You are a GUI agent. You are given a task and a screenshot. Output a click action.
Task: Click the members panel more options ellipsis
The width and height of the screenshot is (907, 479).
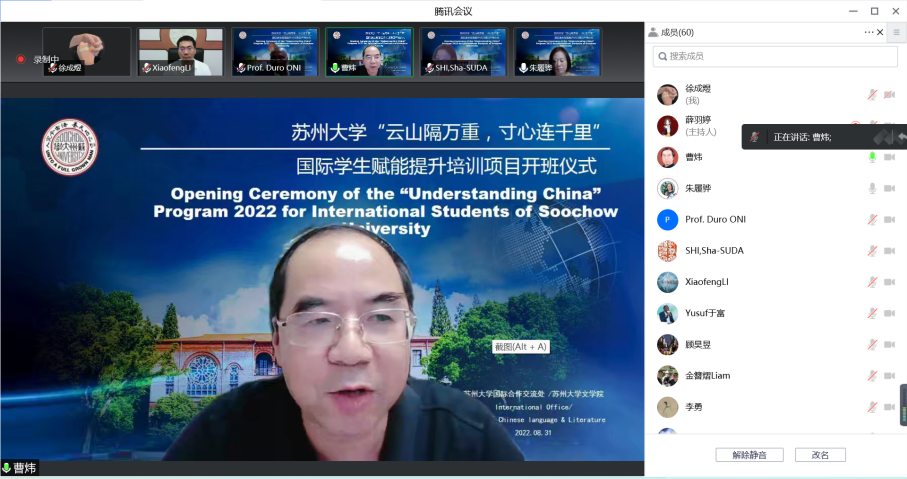point(868,32)
